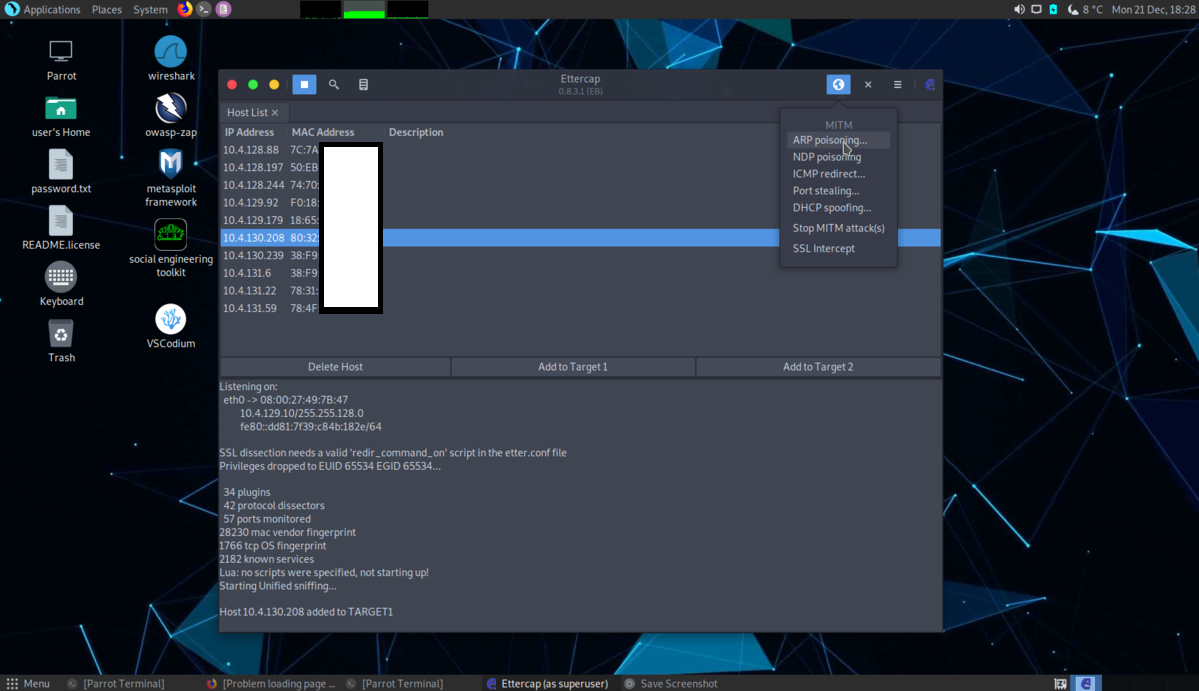Click the X stop-MITM toolbar icon
This screenshot has width=1199, height=691.
tap(868, 84)
